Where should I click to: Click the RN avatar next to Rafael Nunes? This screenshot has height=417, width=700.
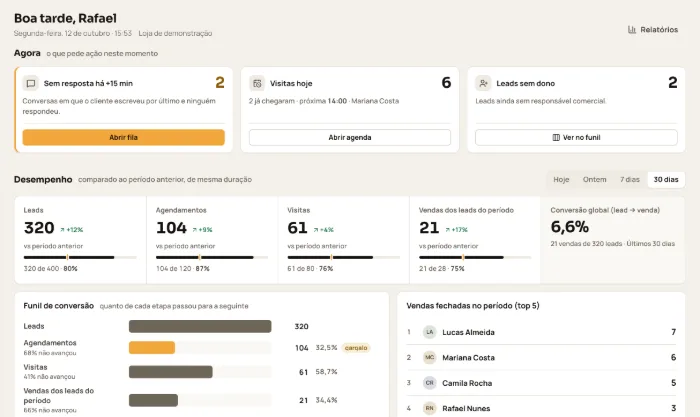point(429,408)
